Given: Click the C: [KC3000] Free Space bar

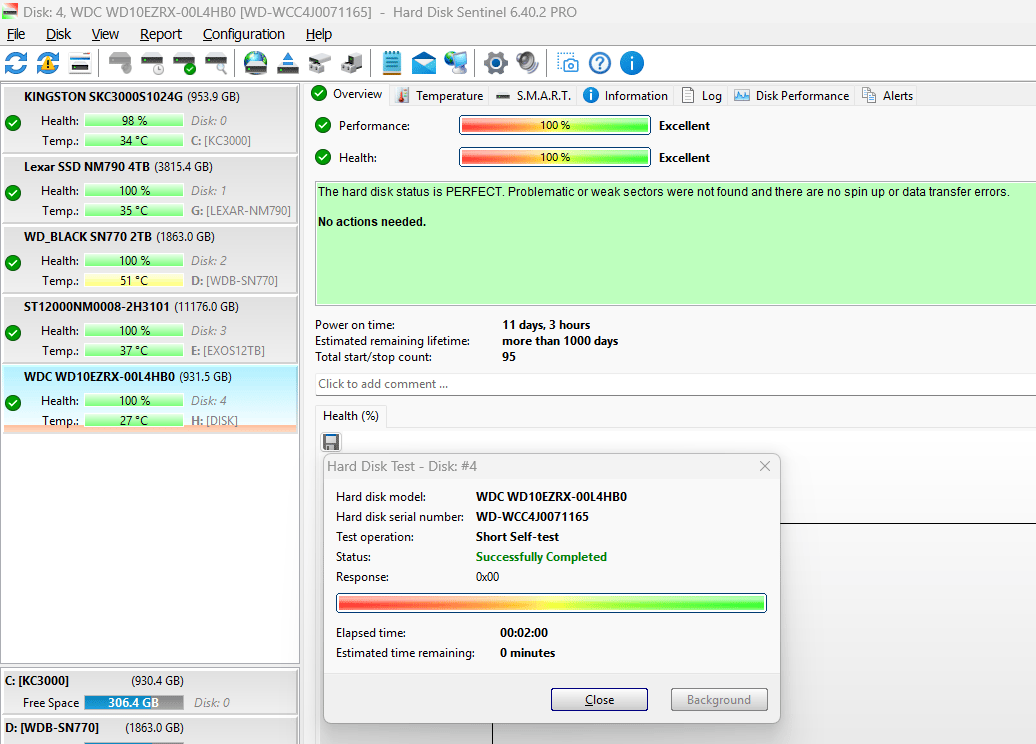Looking at the screenshot, I should (x=133, y=703).
